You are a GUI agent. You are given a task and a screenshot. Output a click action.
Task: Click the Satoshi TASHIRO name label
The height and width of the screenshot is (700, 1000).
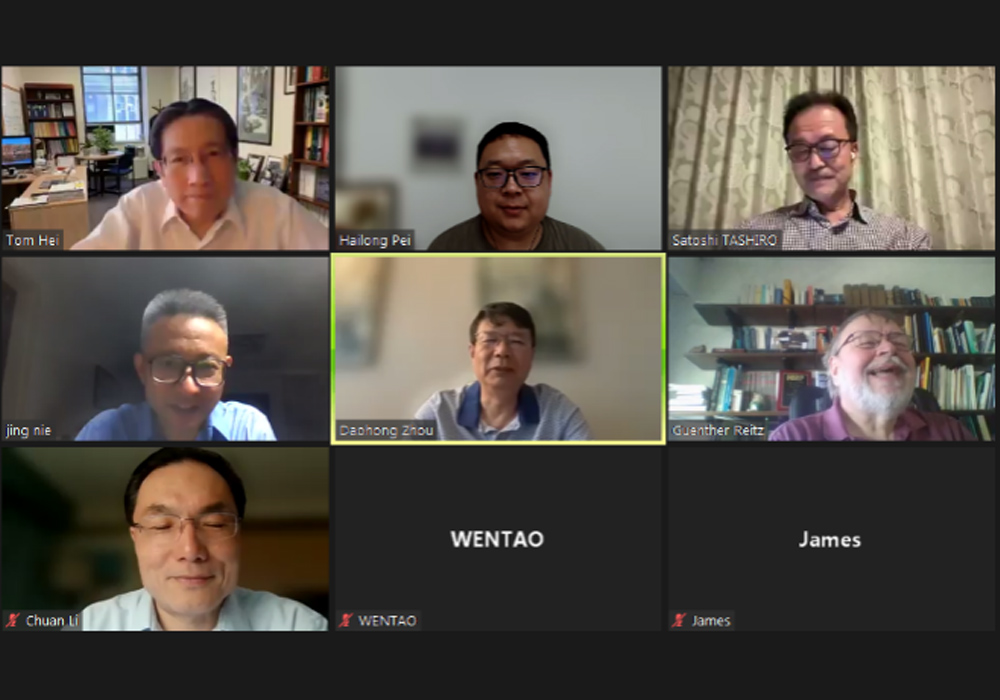pyautogui.click(x=724, y=240)
